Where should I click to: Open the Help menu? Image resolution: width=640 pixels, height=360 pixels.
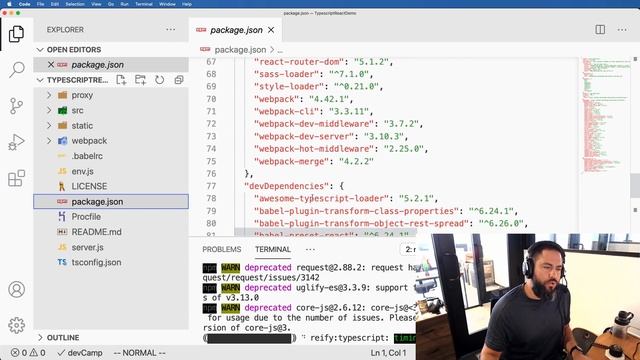[187, 4]
